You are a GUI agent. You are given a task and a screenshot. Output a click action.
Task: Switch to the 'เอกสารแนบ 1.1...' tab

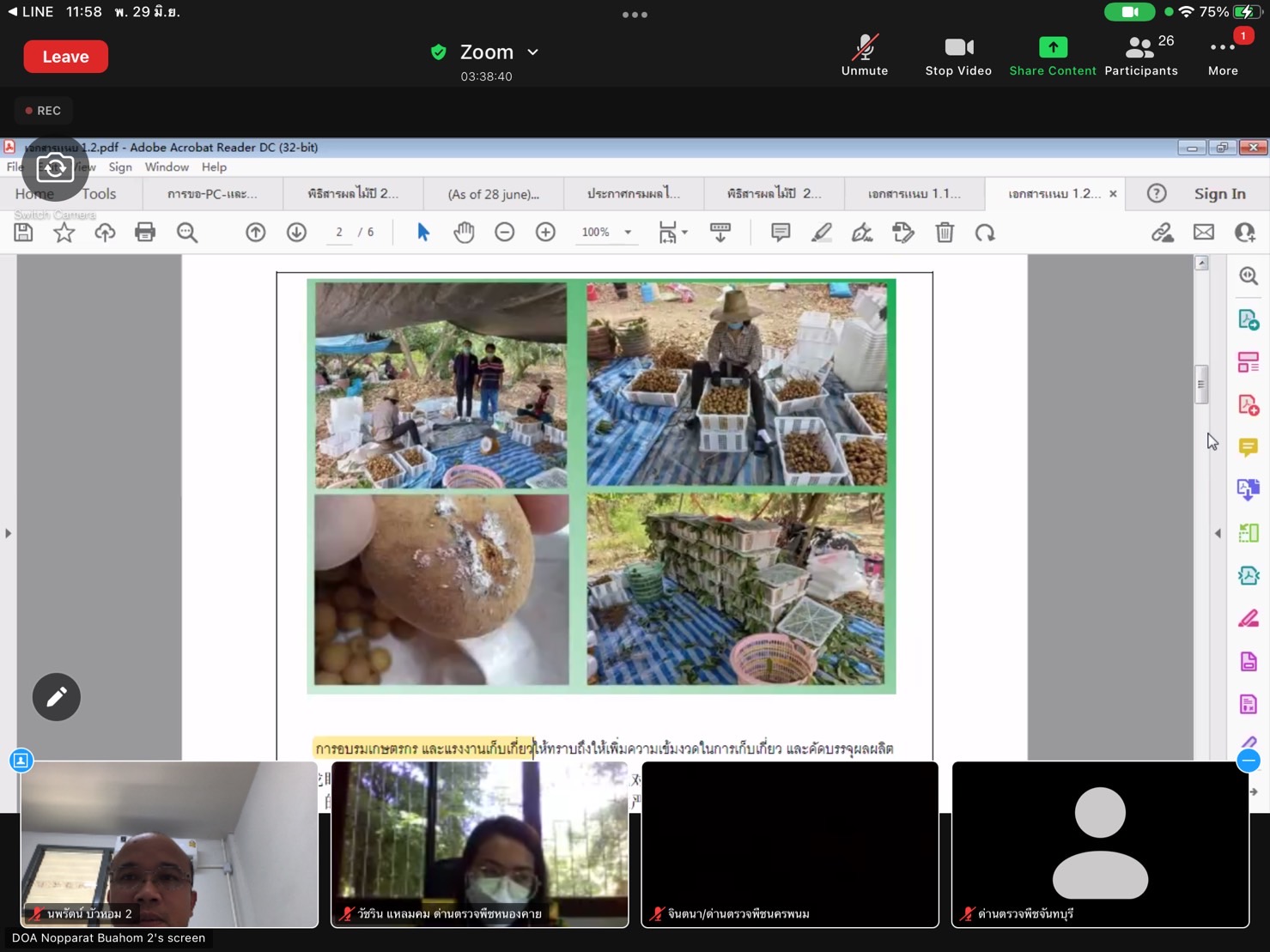click(914, 194)
